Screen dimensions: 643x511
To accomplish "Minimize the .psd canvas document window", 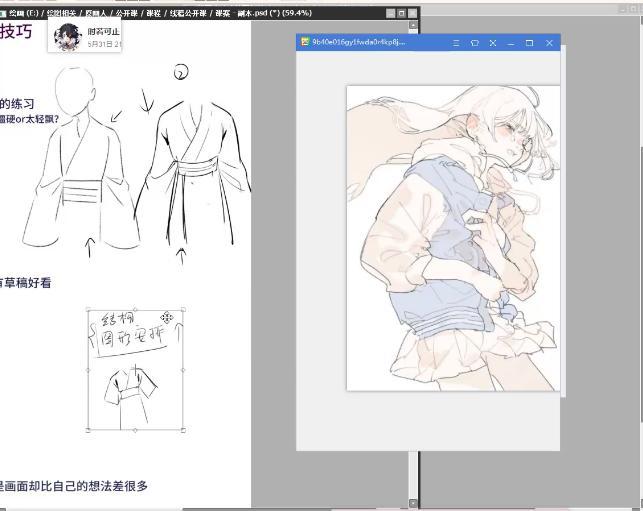I will (391, 14).
